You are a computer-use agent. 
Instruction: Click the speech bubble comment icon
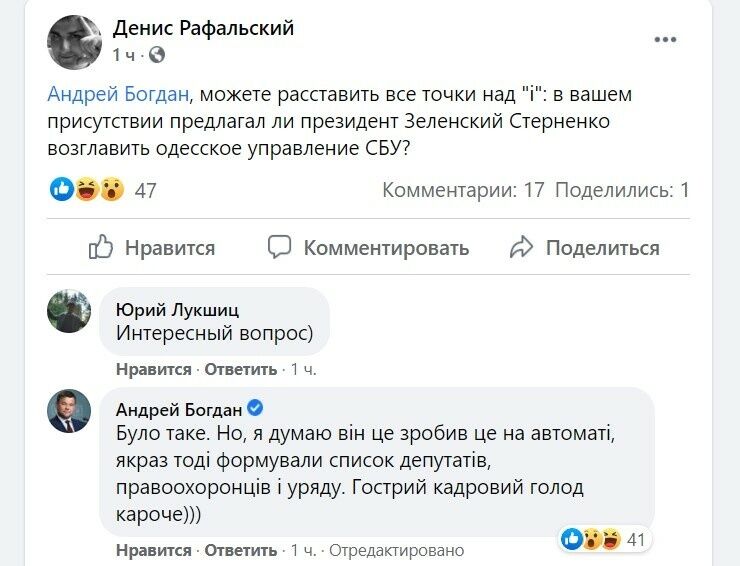[280, 247]
